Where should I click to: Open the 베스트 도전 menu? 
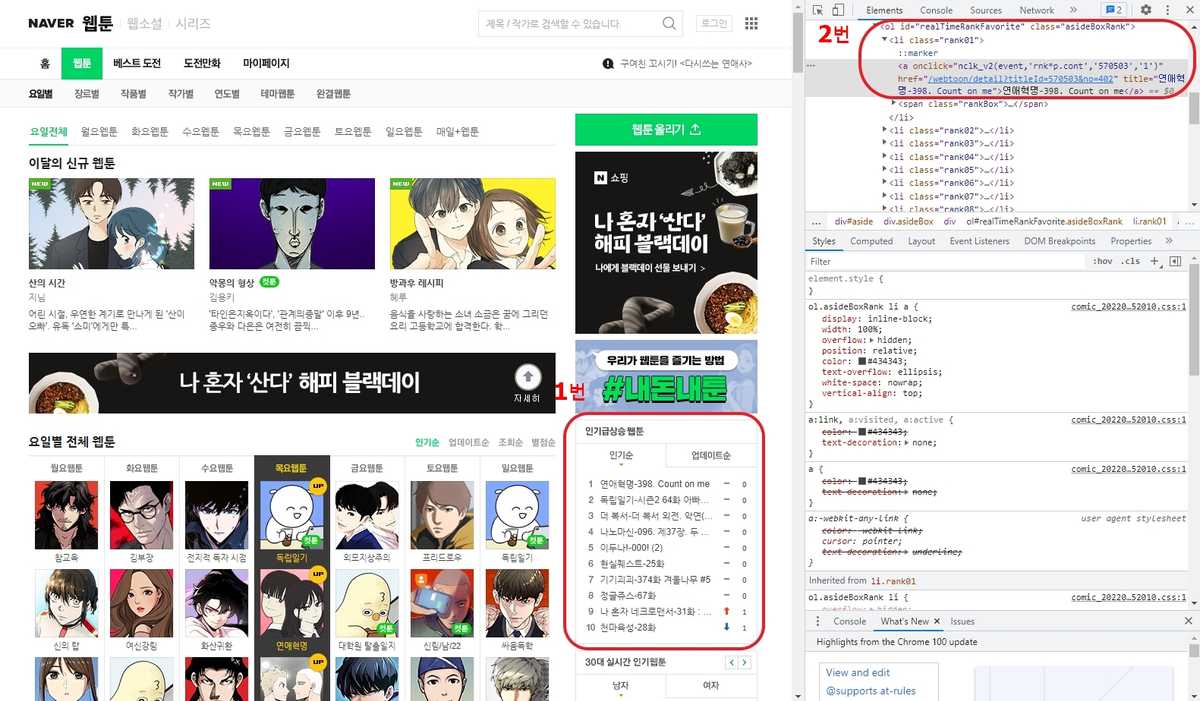(x=137, y=63)
